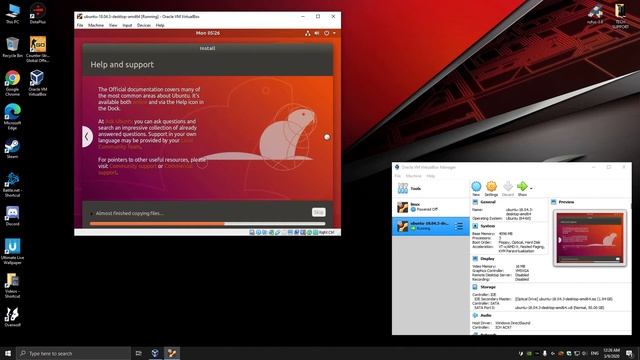Click the Ubuntu top bar clock
Screen dimensions: 640x360
click(x=208, y=33)
